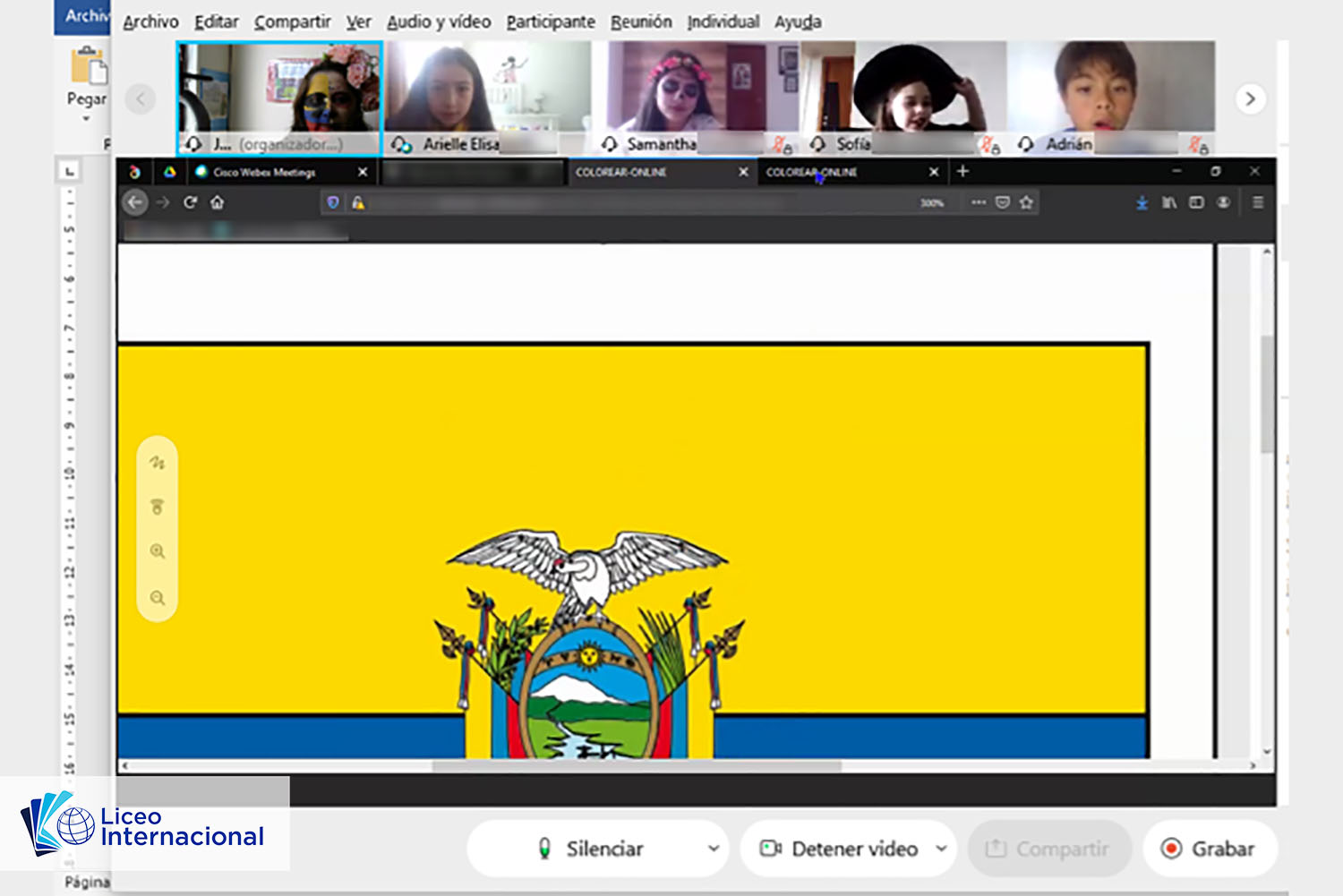Open the Ayuda menu
Screen dimensions: 1343x896
click(x=798, y=21)
